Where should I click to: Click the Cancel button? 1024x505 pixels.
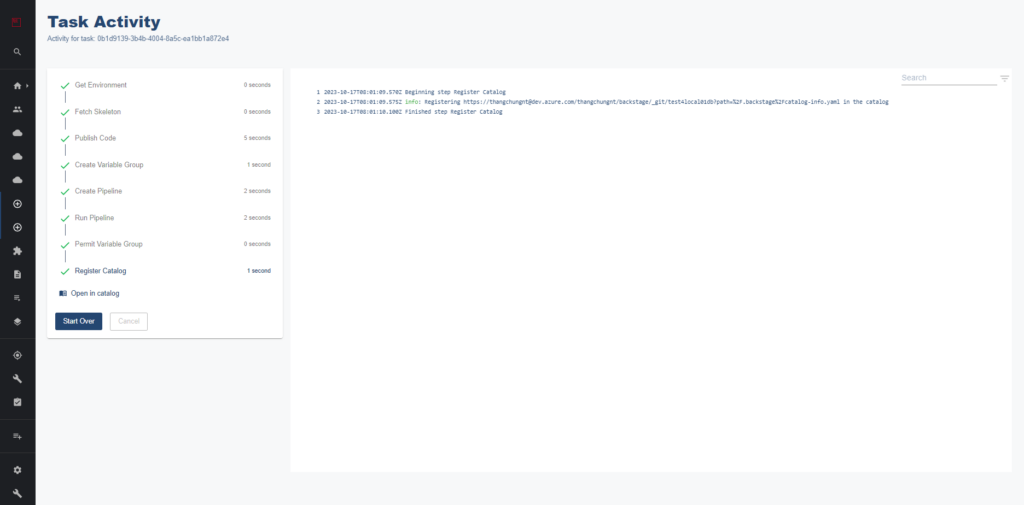click(128, 321)
